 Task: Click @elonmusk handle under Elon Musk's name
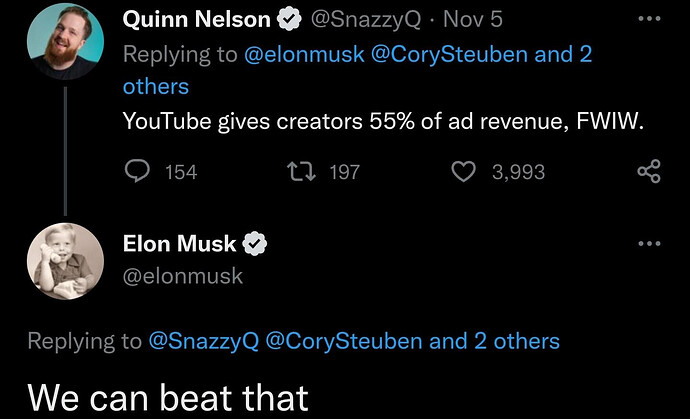coord(183,276)
